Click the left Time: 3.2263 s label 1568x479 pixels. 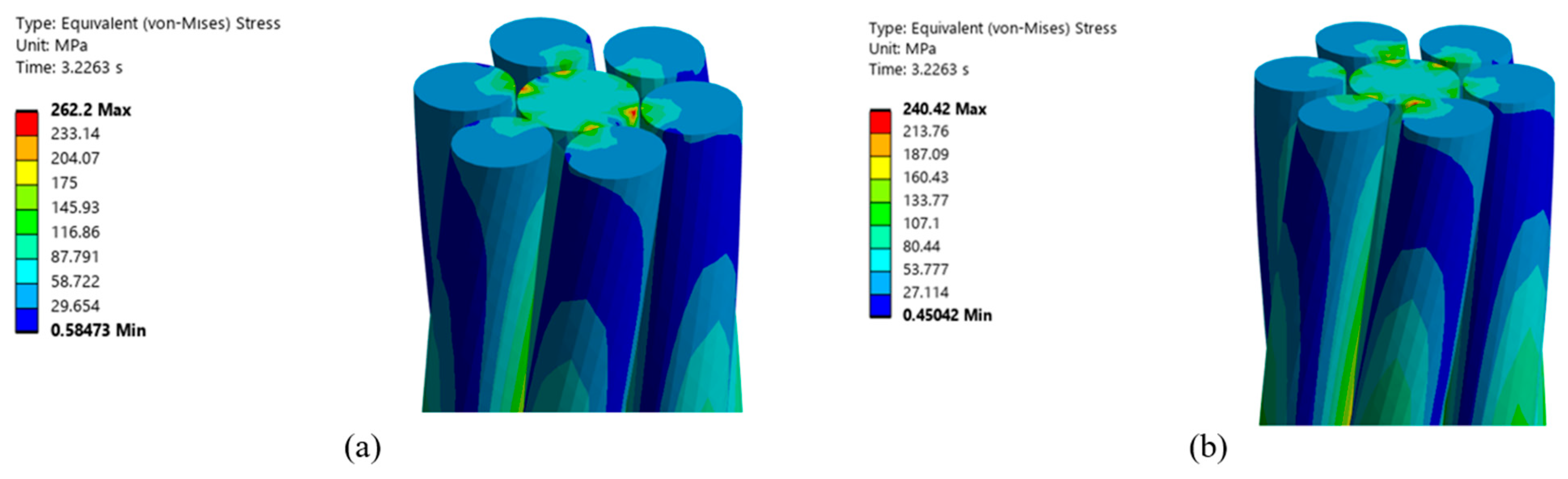(69, 67)
